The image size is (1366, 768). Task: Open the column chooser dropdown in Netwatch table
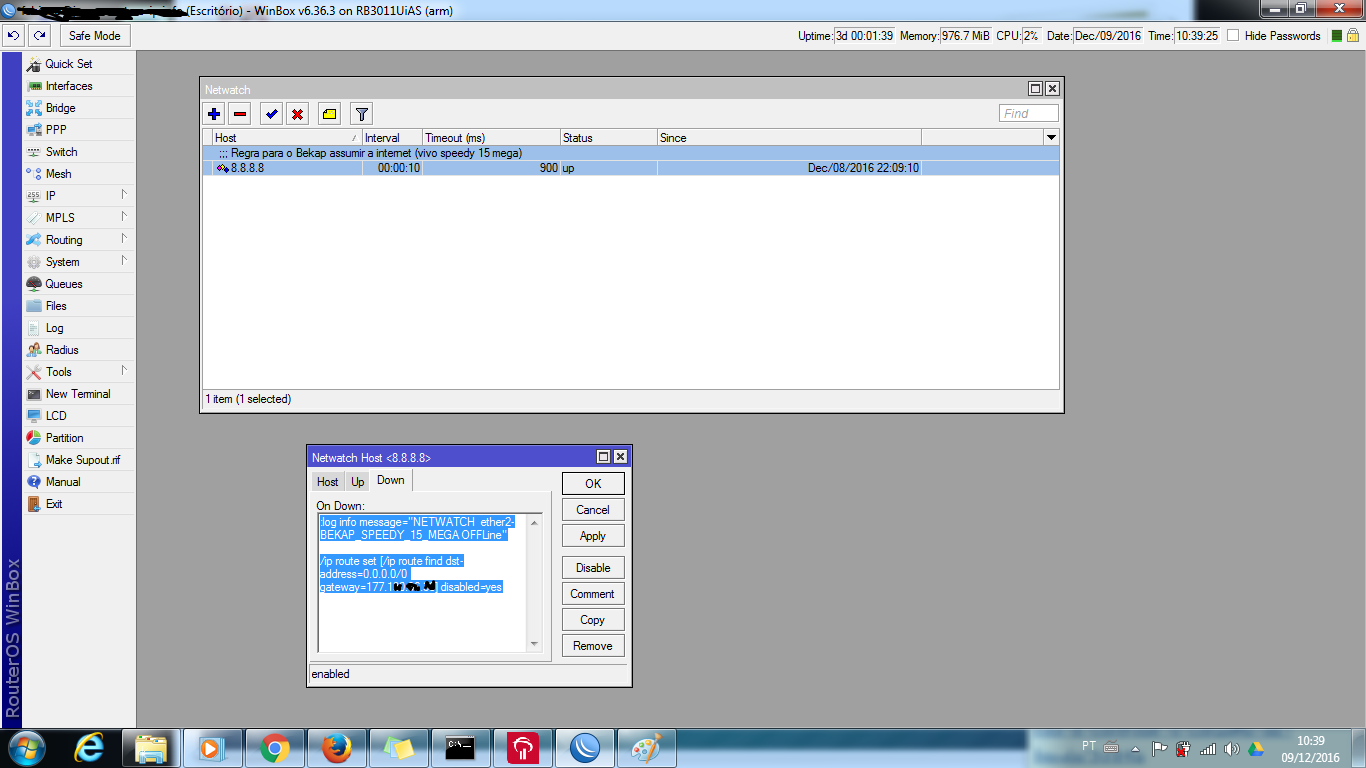pyautogui.click(x=1051, y=137)
